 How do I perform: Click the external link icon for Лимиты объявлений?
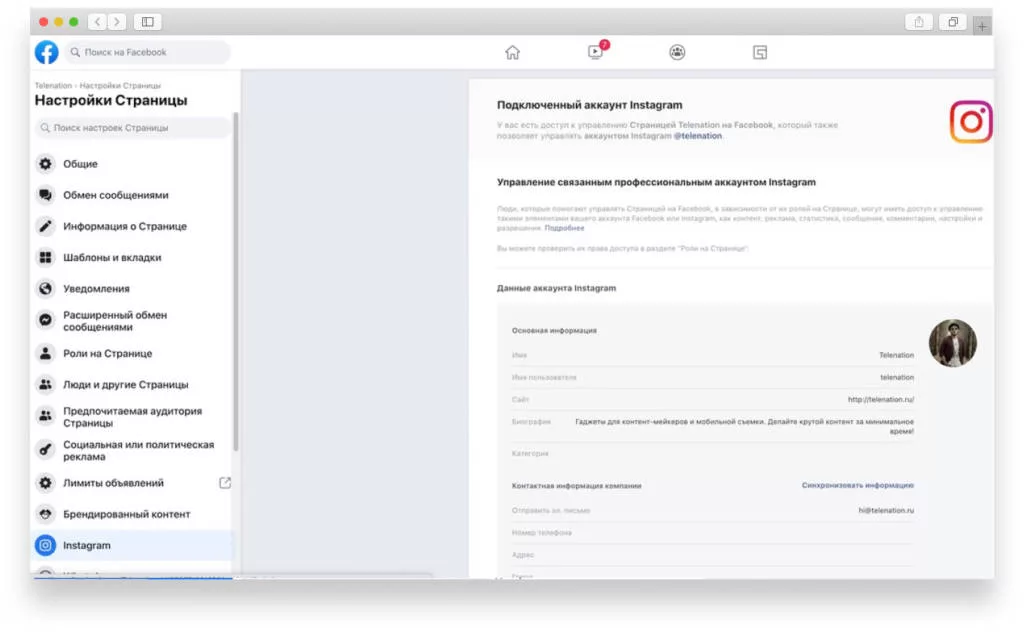(x=225, y=483)
